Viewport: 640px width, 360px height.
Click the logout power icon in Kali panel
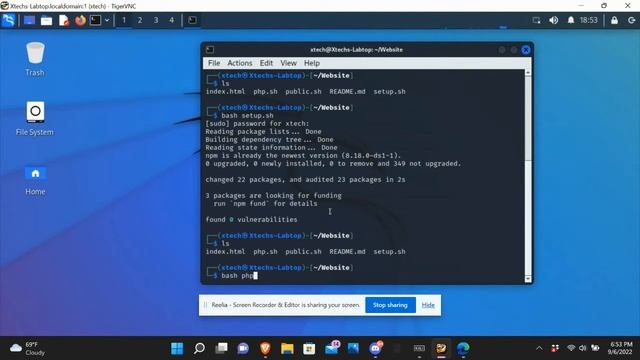pos(631,20)
